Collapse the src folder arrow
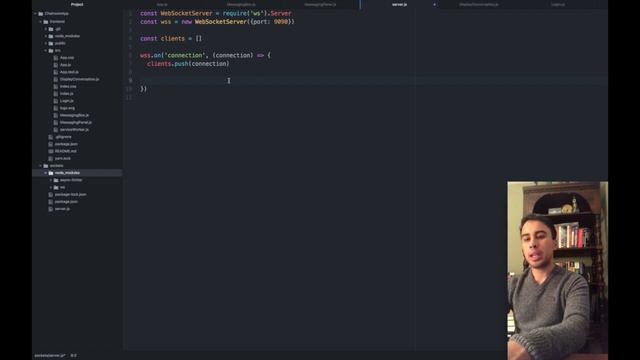This screenshot has width=640, height=360. point(46,51)
